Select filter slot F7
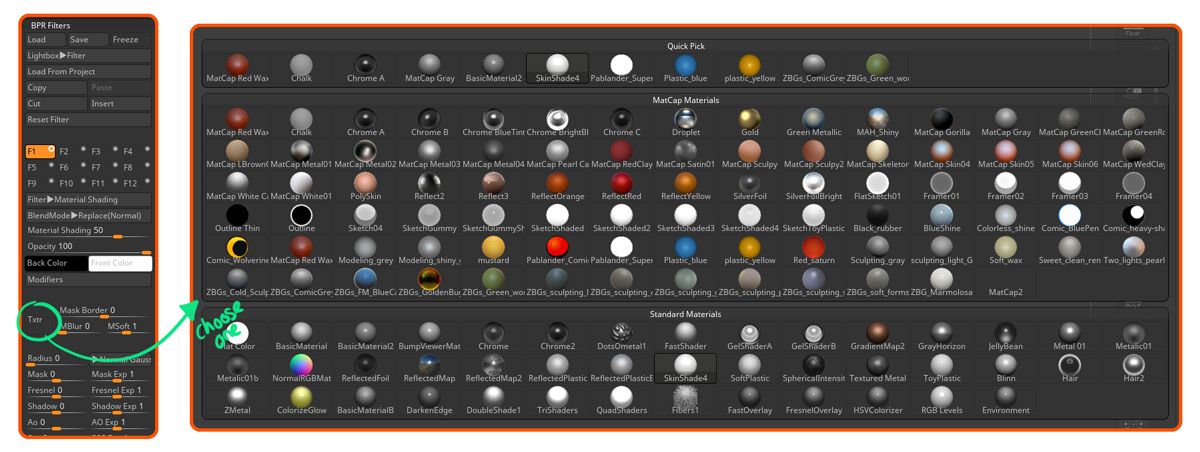Viewport: 1200px width, 452px height. tap(103, 168)
